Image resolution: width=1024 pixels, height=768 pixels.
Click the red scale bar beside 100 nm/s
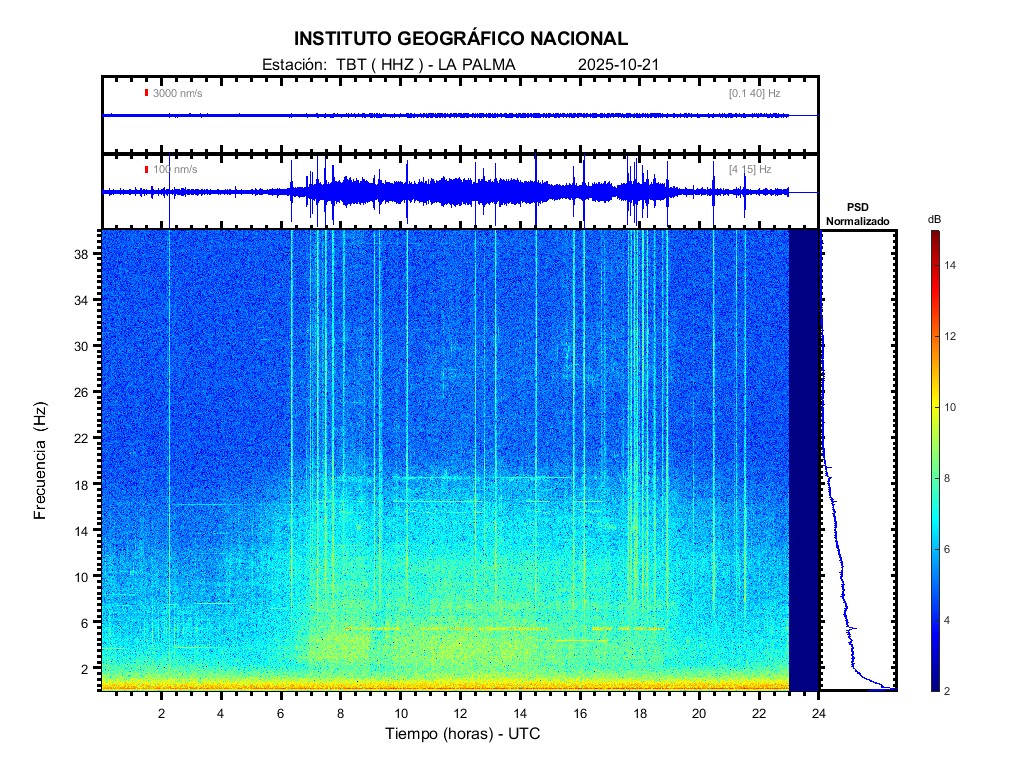tap(146, 169)
